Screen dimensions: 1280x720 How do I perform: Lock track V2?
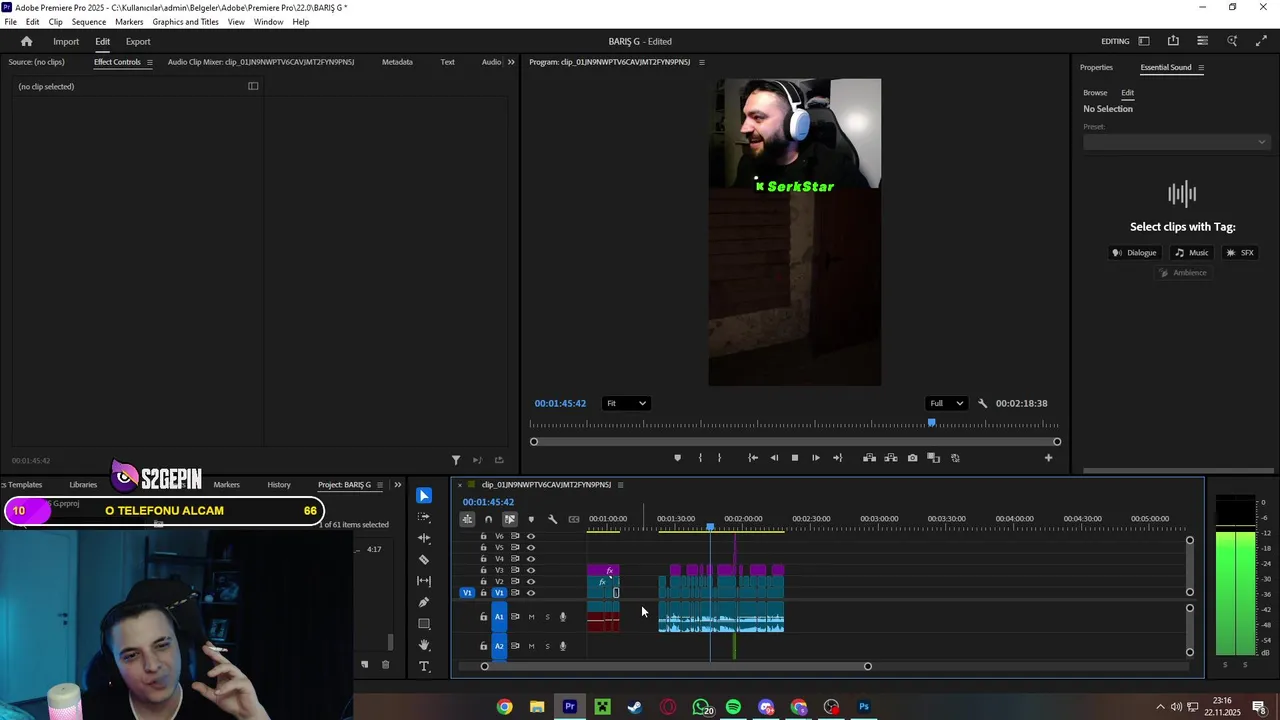point(484,581)
